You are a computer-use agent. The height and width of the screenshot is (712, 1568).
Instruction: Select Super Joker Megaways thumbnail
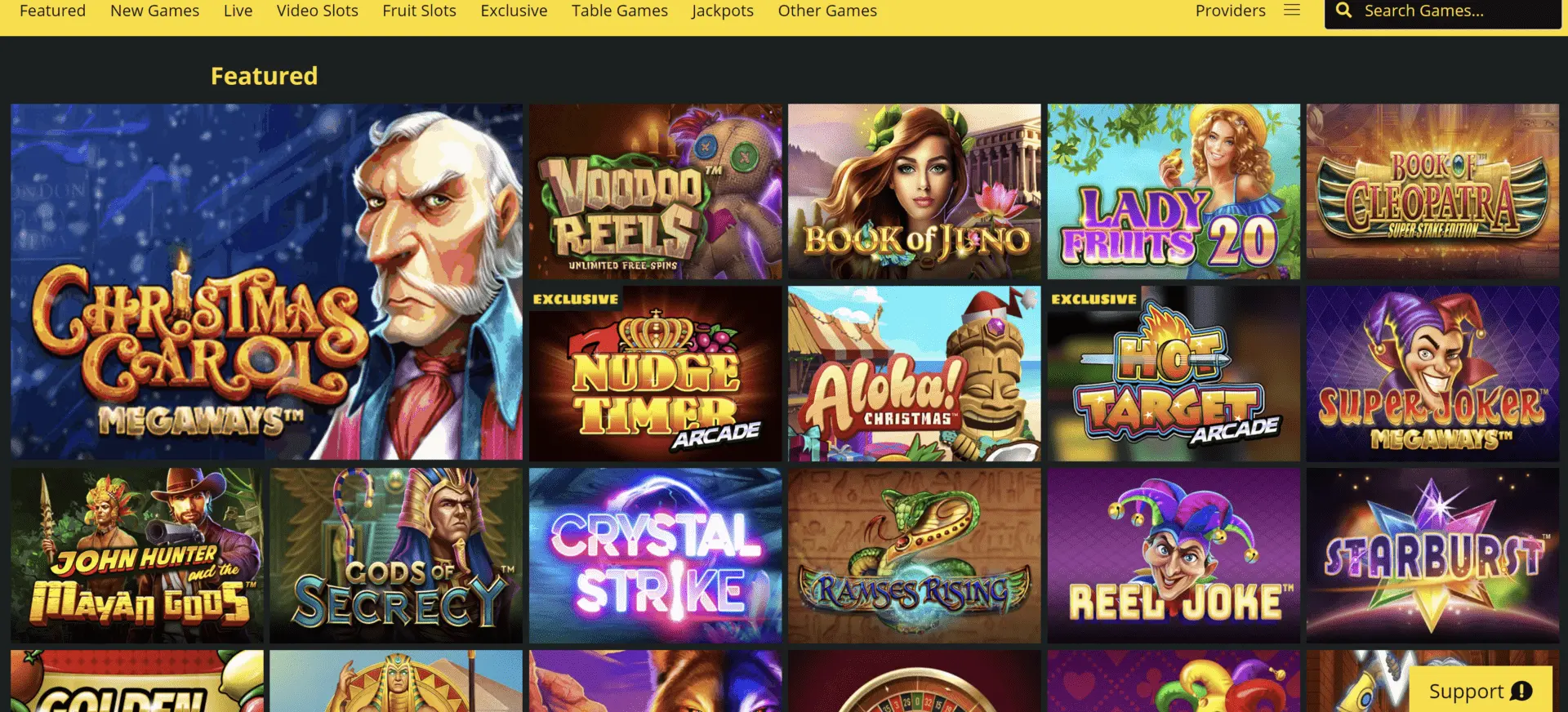[1432, 373]
